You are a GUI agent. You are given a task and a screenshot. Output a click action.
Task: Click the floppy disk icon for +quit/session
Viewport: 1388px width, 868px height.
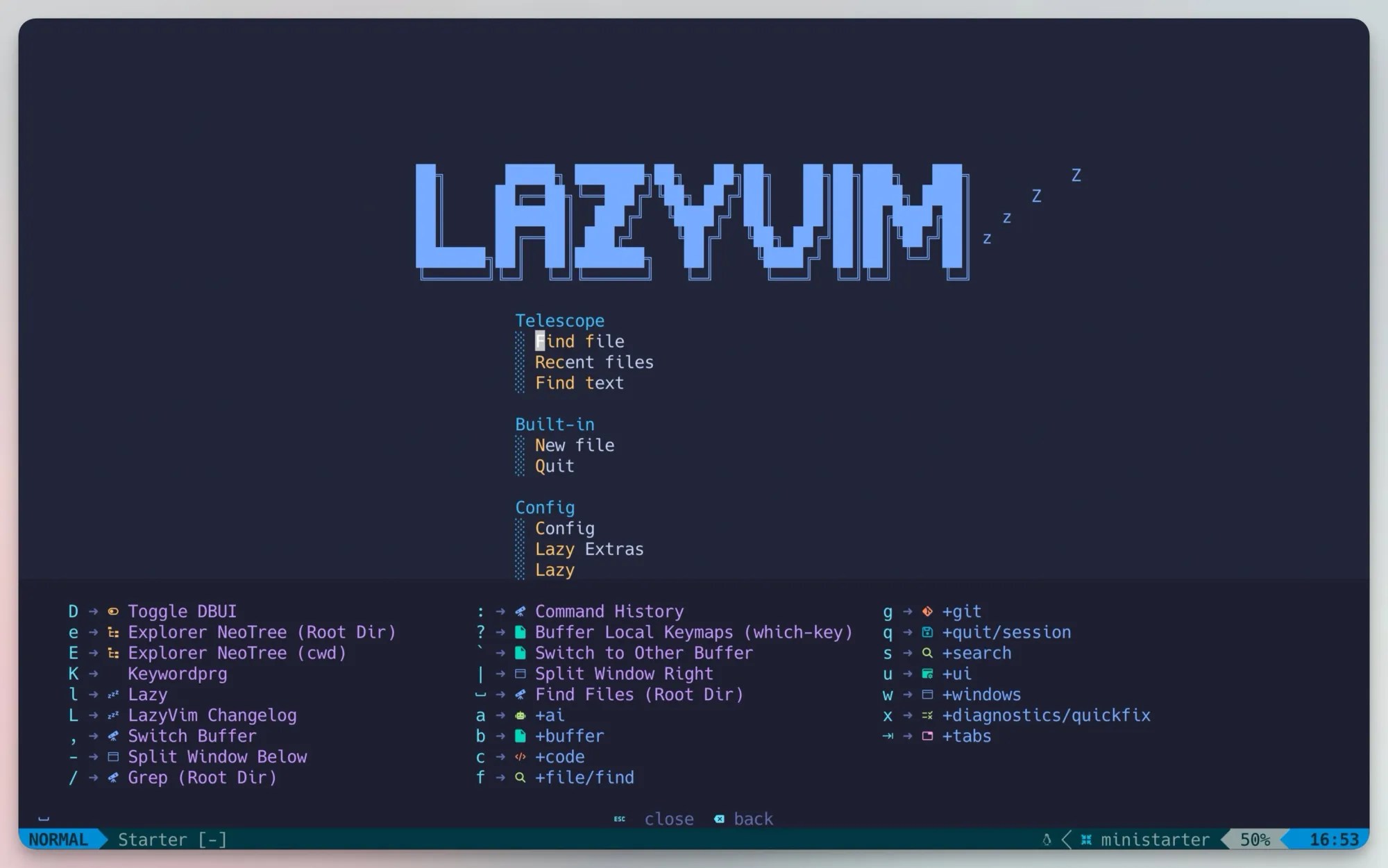coord(926,632)
